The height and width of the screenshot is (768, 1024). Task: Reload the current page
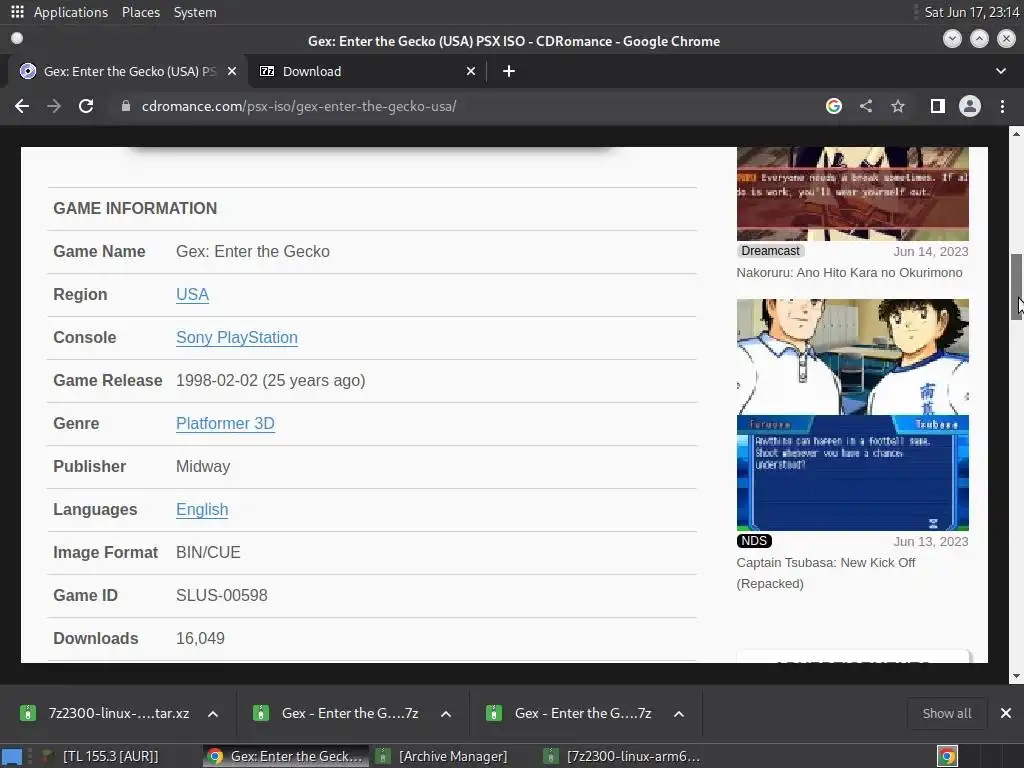86,106
